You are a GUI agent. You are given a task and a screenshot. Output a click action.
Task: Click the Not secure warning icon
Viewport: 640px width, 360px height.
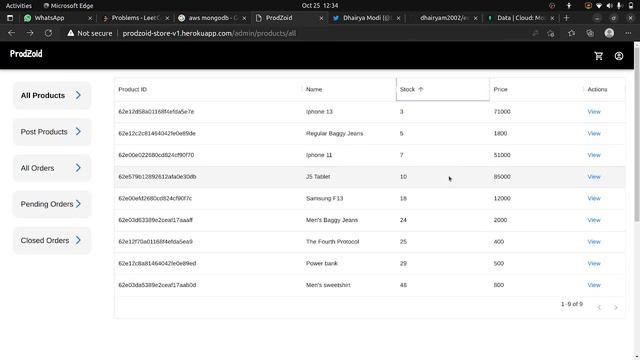[x=71, y=33]
